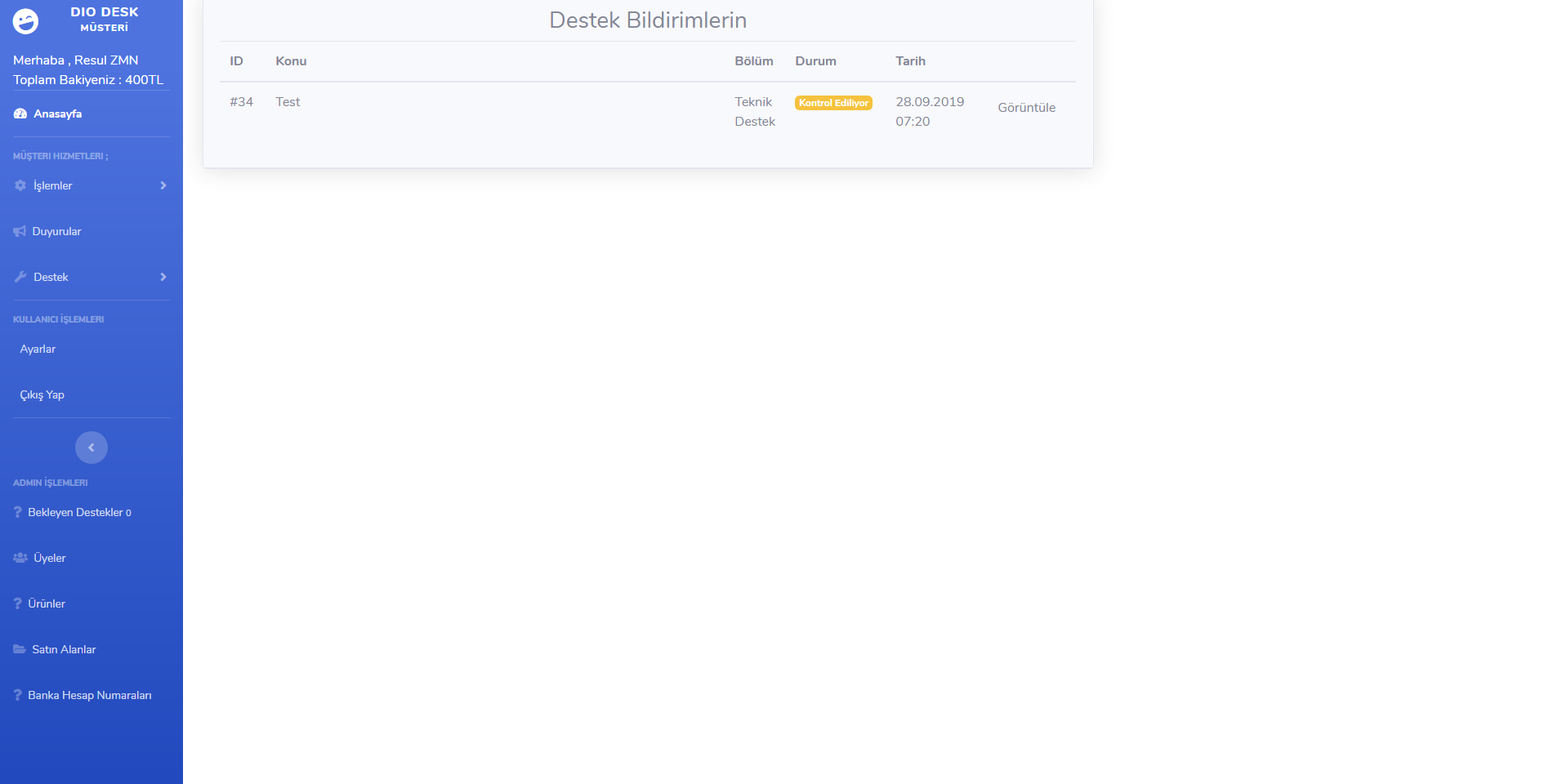Screen dimensions: 1567x784
Task: Open Duyurular announcements
Action: click(56, 231)
